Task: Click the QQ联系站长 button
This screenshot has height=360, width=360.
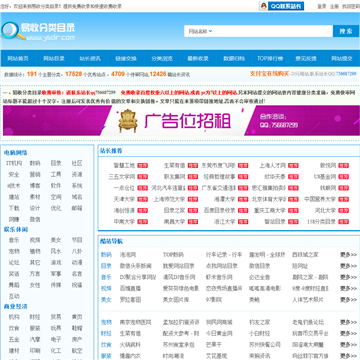Action: (x=282, y=6)
